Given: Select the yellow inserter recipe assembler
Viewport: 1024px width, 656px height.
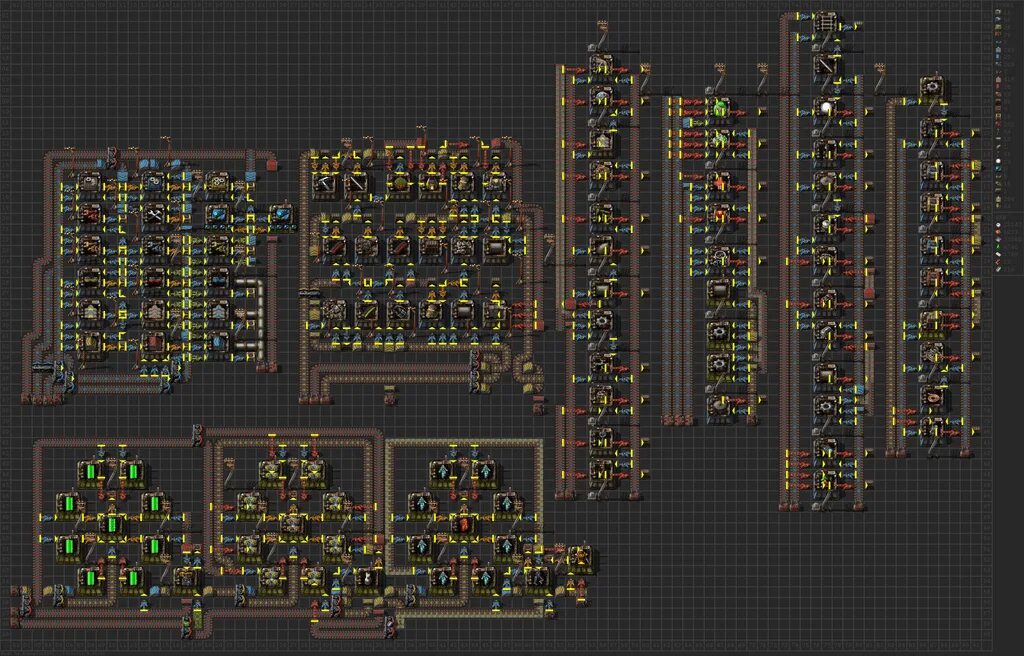Looking at the screenshot, I should pyautogui.click(x=89, y=247).
